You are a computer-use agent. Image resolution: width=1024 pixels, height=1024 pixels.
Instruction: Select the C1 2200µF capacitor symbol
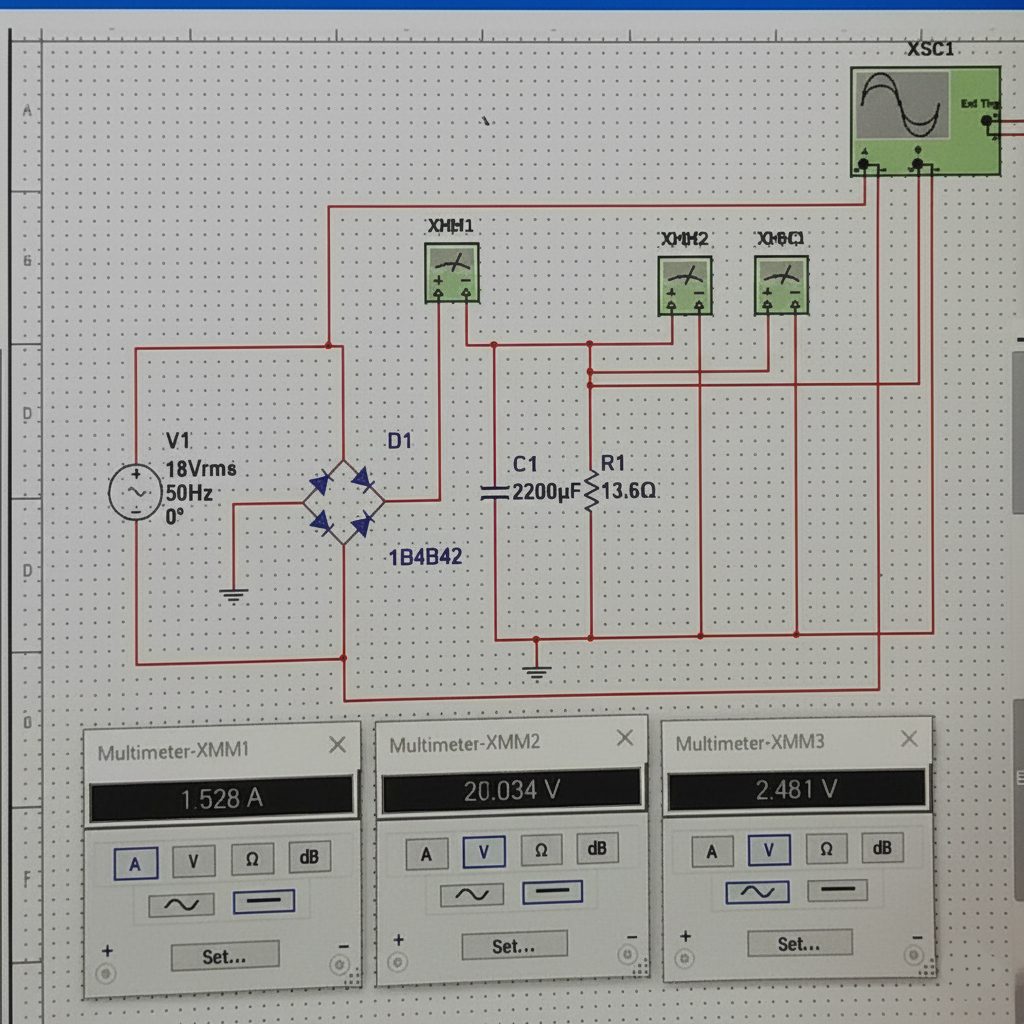[495, 492]
